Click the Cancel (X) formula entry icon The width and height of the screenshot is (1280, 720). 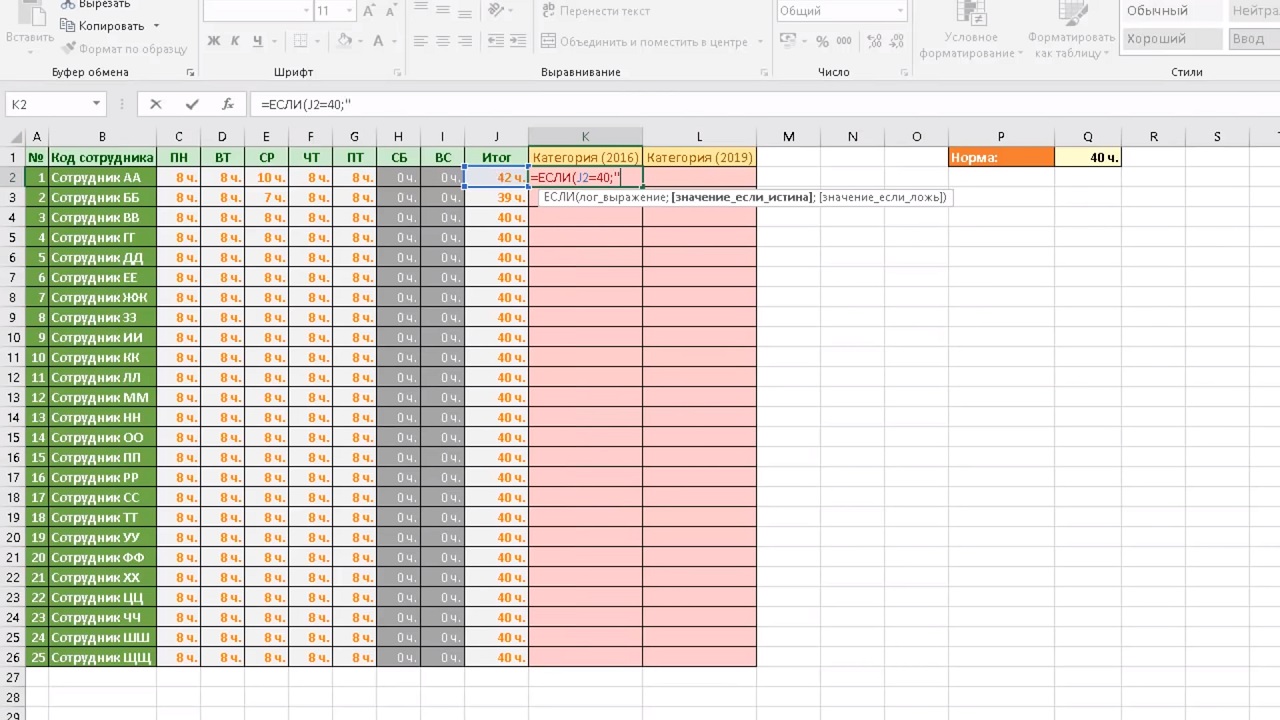coord(155,104)
